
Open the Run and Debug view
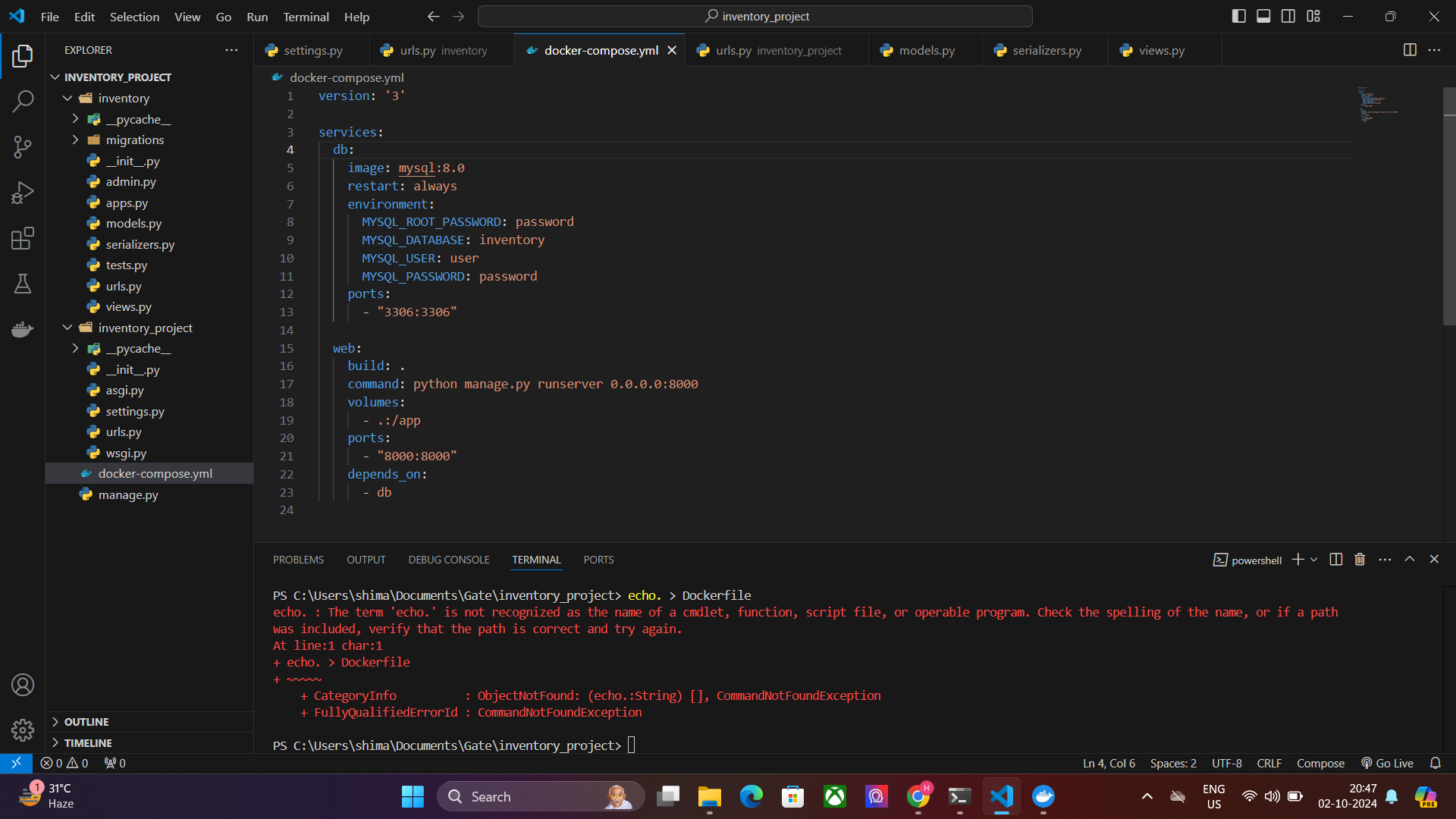pyautogui.click(x=23, y=193)
